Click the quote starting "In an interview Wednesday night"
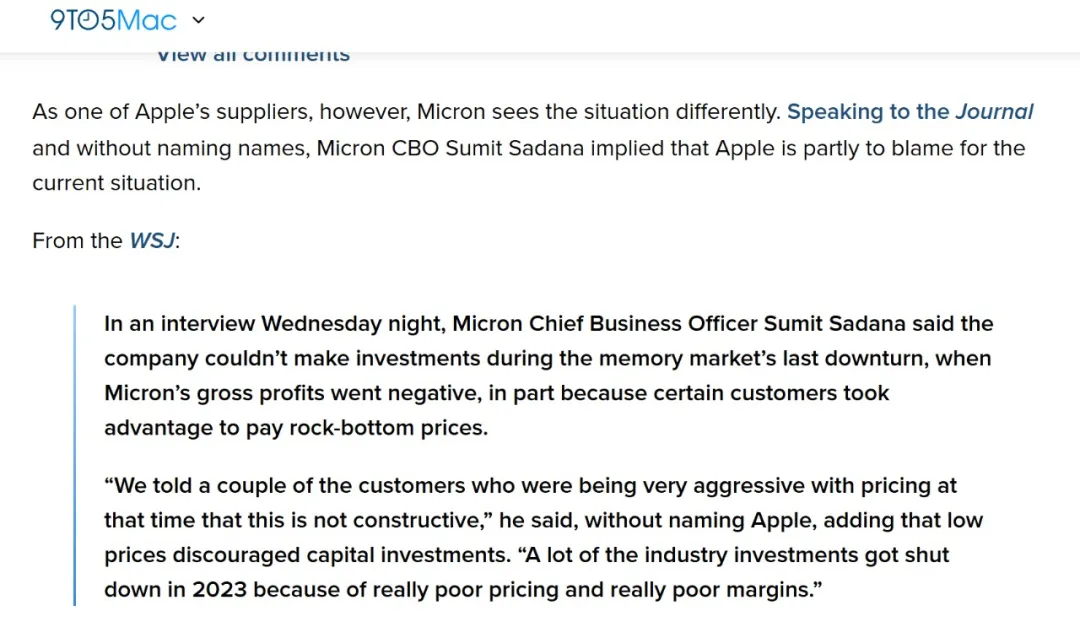1080x638 pixels. point(549,375)
